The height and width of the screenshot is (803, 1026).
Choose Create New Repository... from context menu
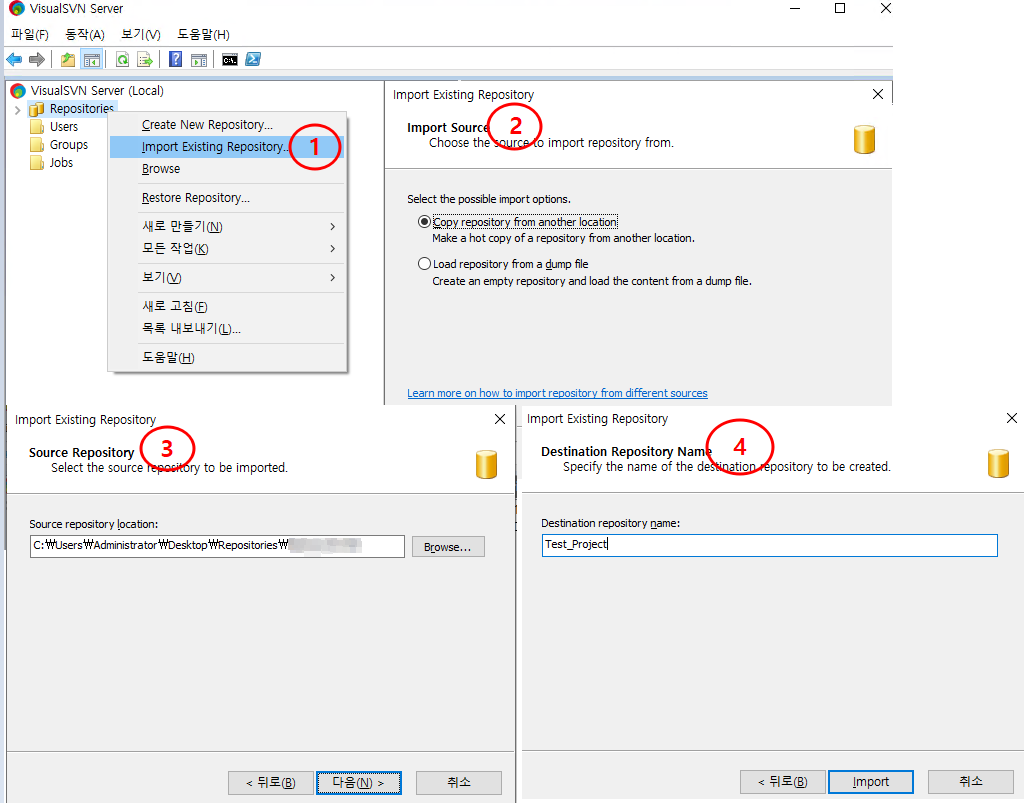coord(227,124)
